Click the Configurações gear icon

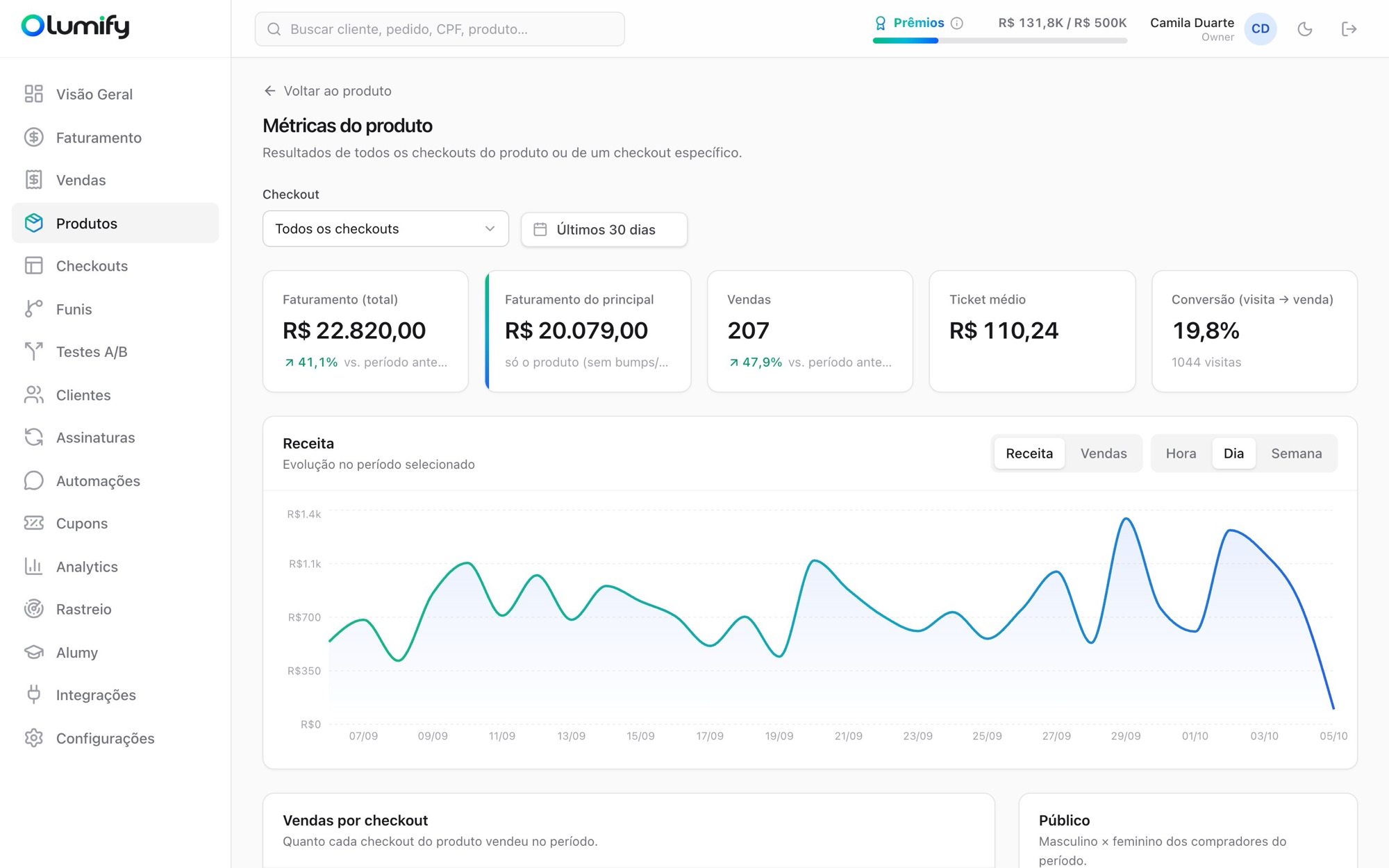tap(33, 737)
